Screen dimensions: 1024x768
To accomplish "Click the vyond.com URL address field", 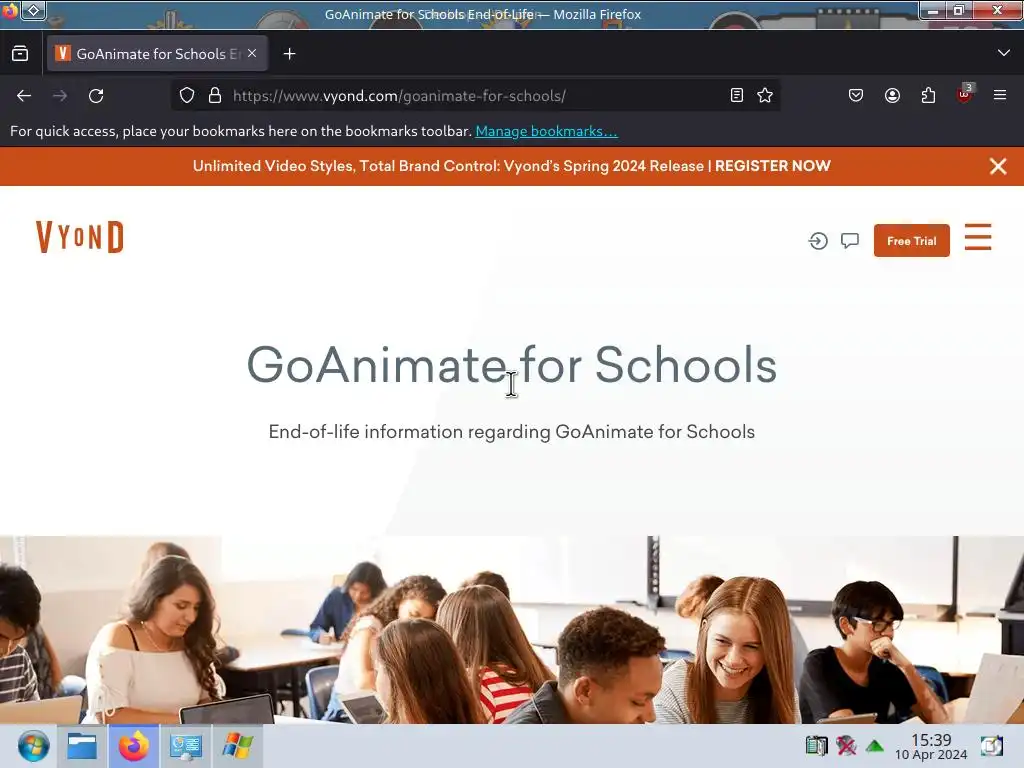I will 477,95.
